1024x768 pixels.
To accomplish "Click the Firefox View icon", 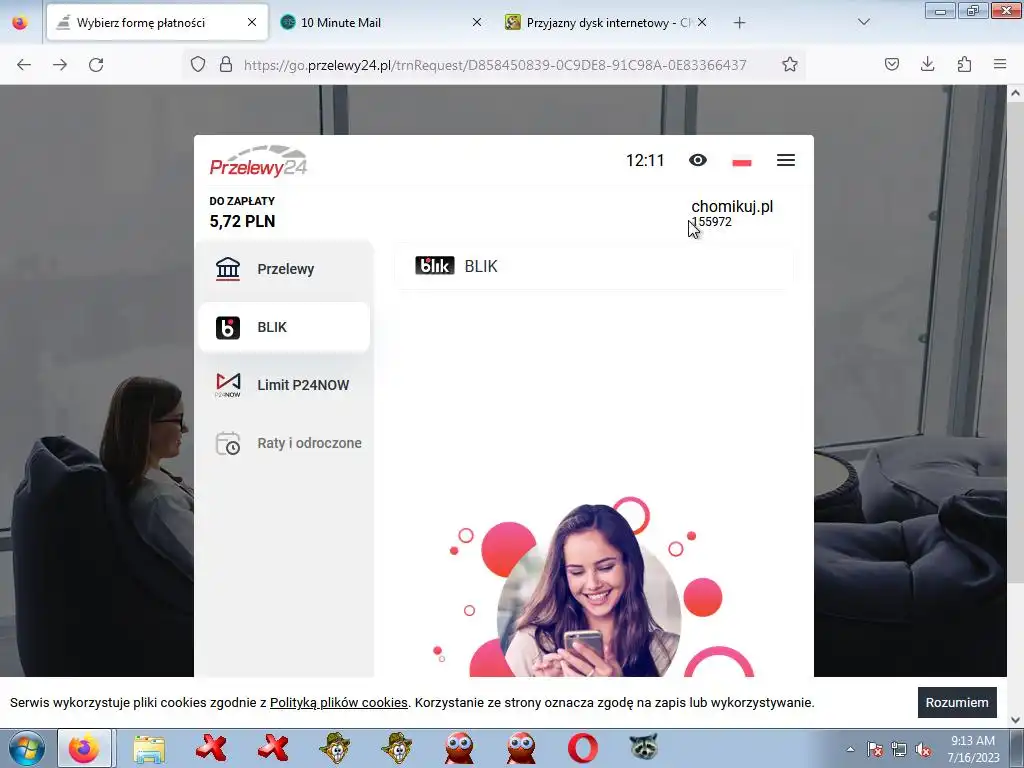I will (x=20, y=22).
